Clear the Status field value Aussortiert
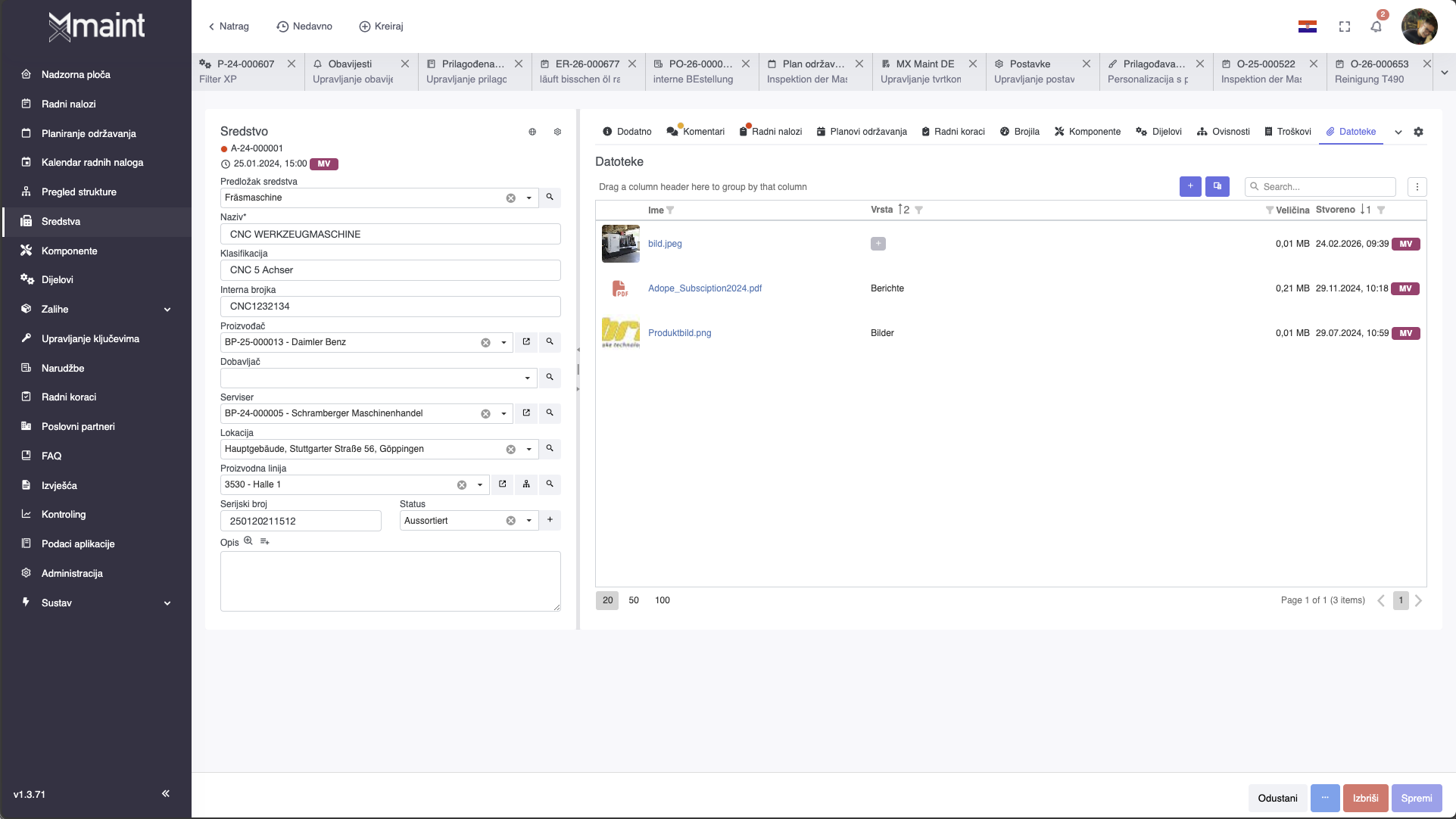 tap(511, 521)
